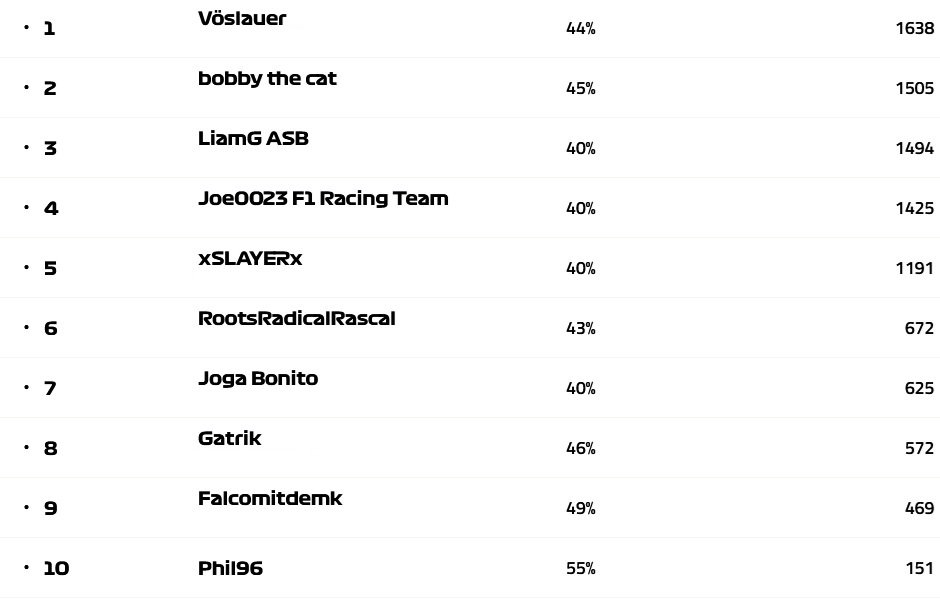Select the LiamG ASB team entry
This screenshot has height=601, width=940.
[x=253, y=139]
